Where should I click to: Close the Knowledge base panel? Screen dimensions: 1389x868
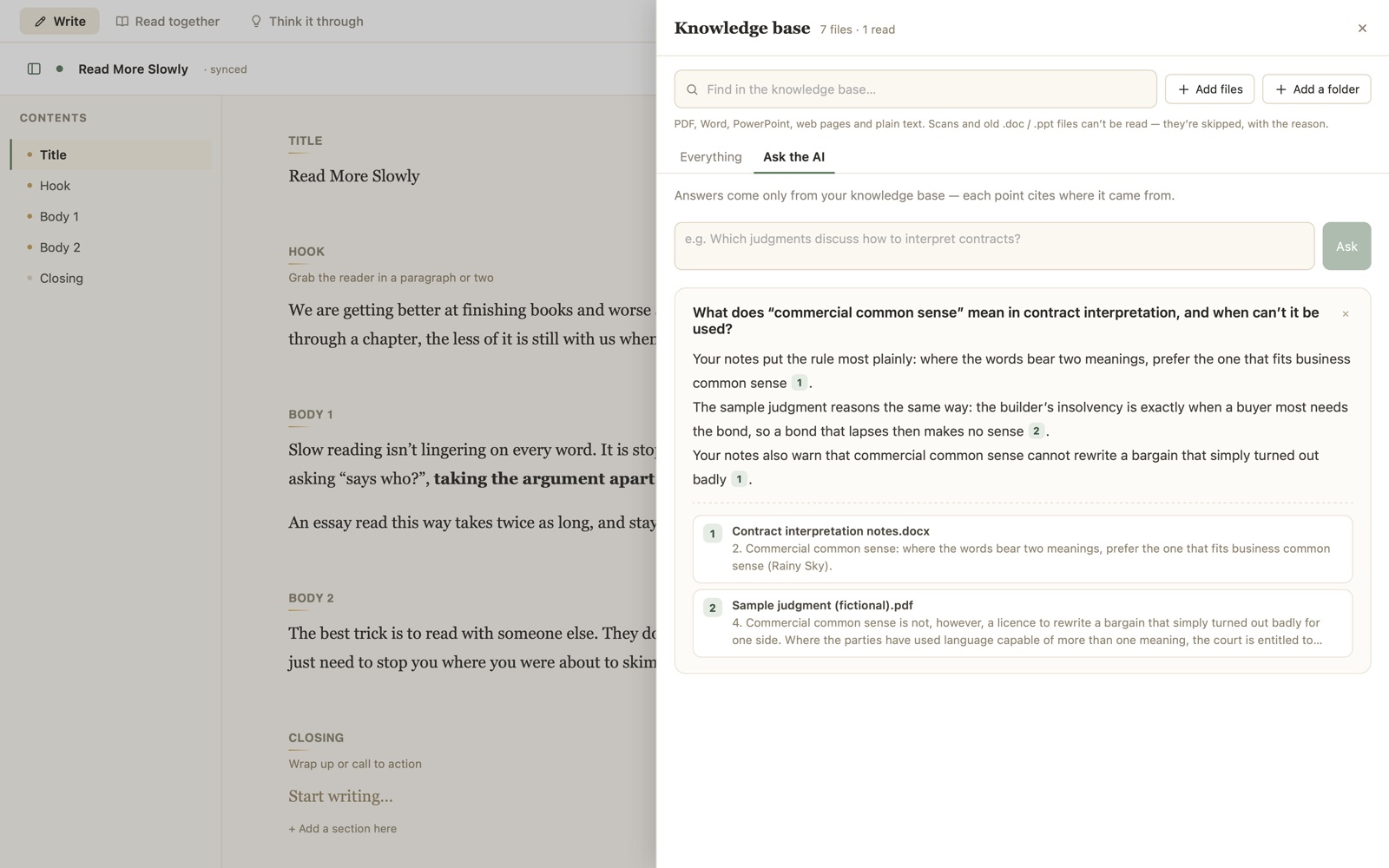pyautogui.click(x=1362, y=29)
